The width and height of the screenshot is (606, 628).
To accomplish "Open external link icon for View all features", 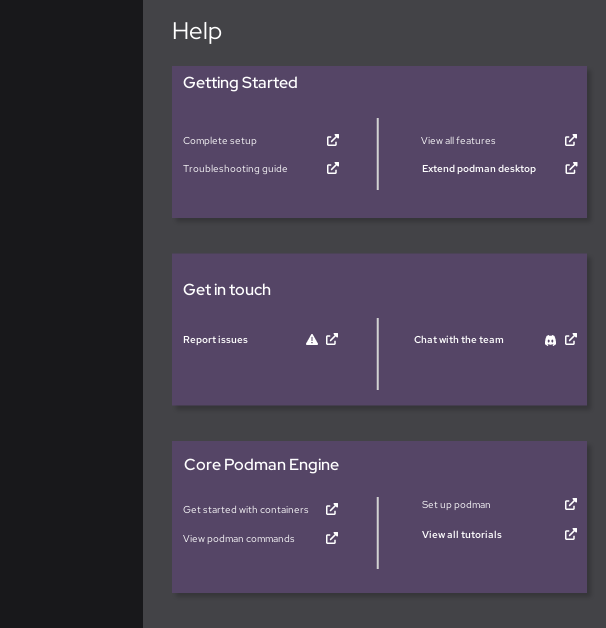I will pyautogui.click(x=571, y=140).
